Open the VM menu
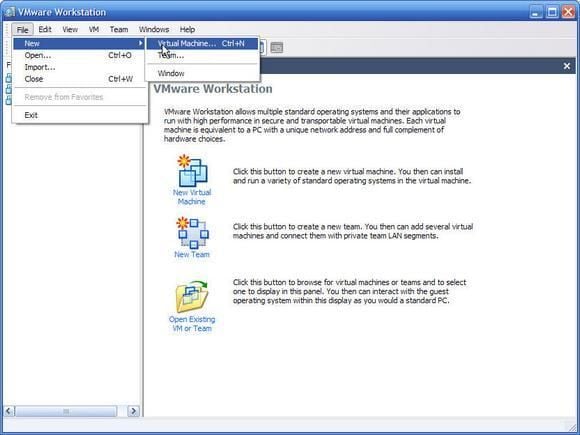 (x=94, y=30)
